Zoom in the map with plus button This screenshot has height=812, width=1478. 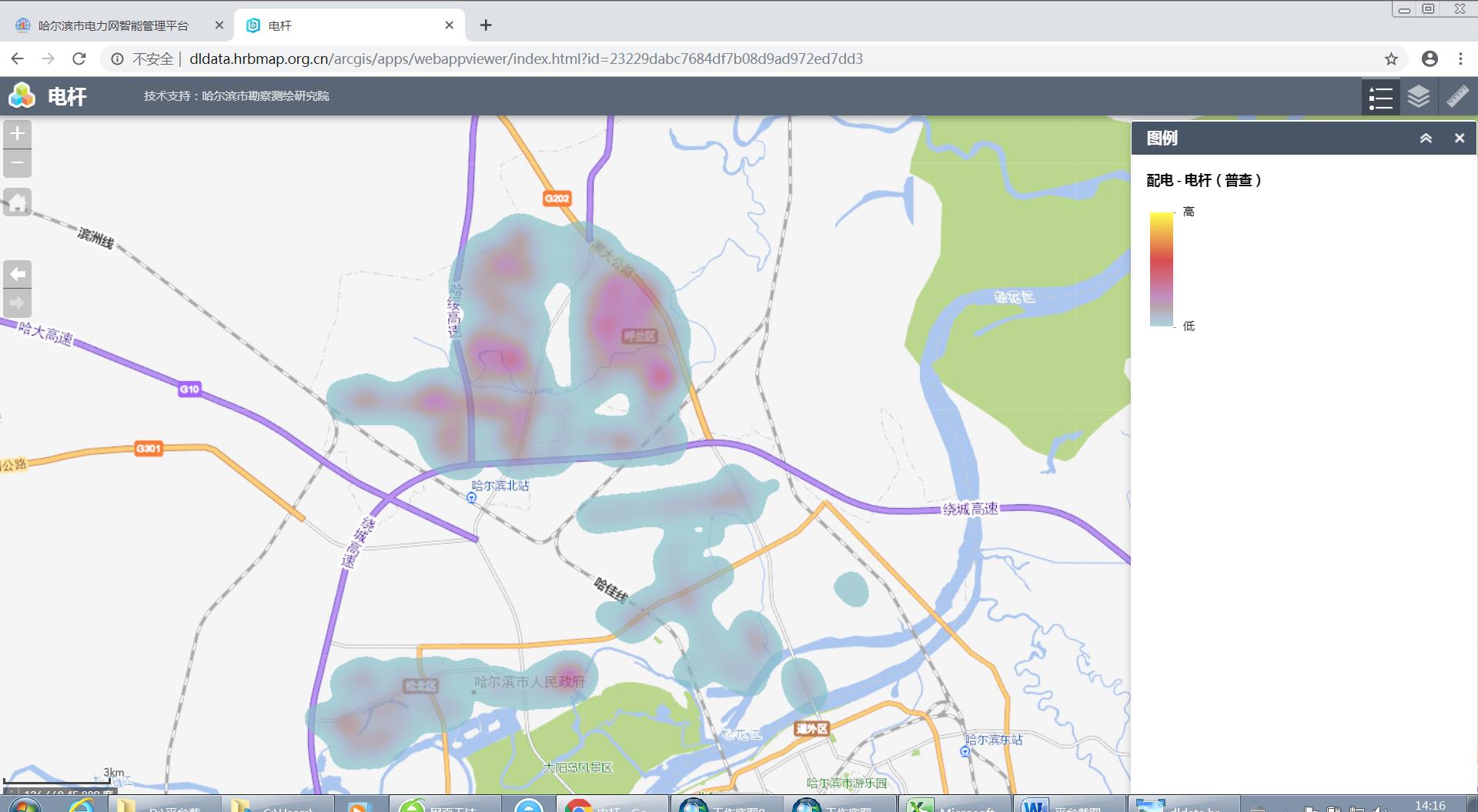click(18, 134)
